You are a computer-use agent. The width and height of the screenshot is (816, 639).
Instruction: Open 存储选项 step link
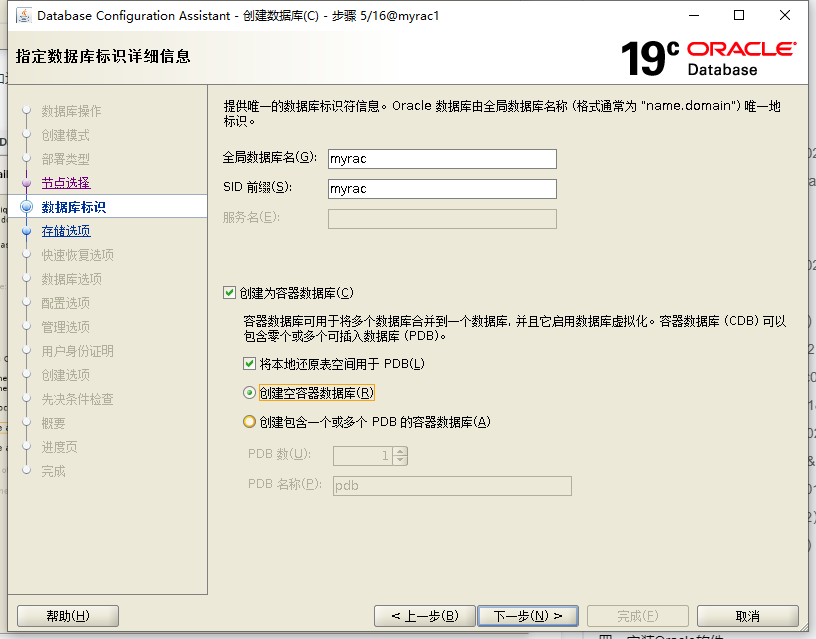tap(66, 231)
